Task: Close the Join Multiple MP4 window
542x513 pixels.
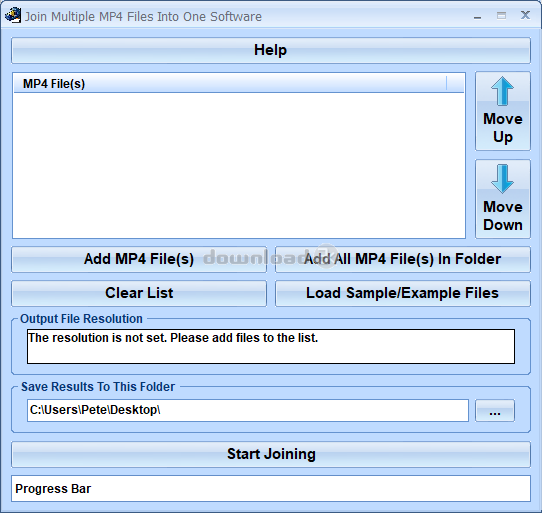Action: click(525, 15)
